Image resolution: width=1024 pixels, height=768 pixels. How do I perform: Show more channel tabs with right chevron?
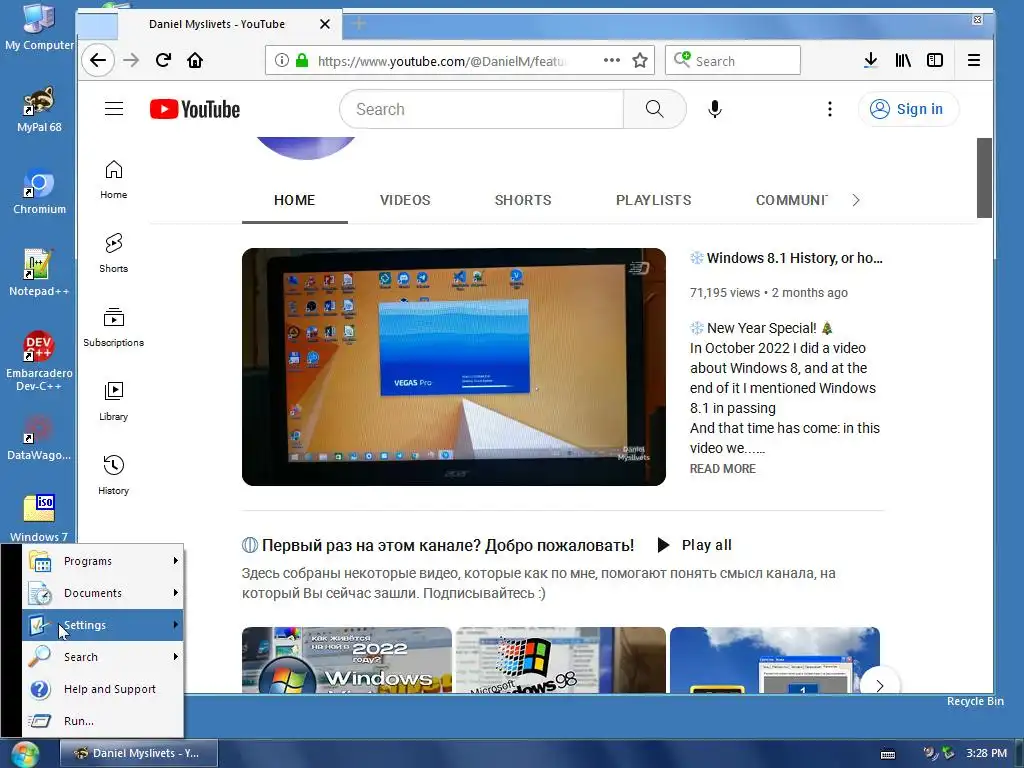[x=856, y=200]
